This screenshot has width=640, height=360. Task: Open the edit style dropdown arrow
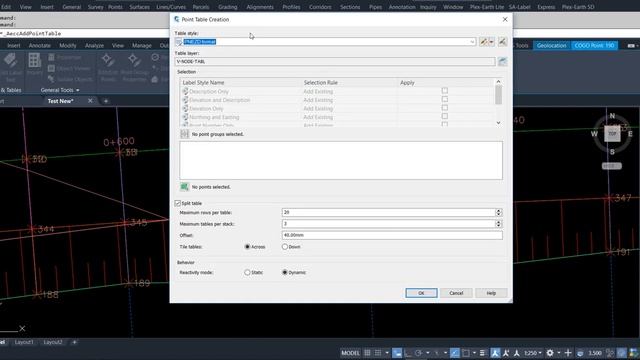(x=491, y=42)
